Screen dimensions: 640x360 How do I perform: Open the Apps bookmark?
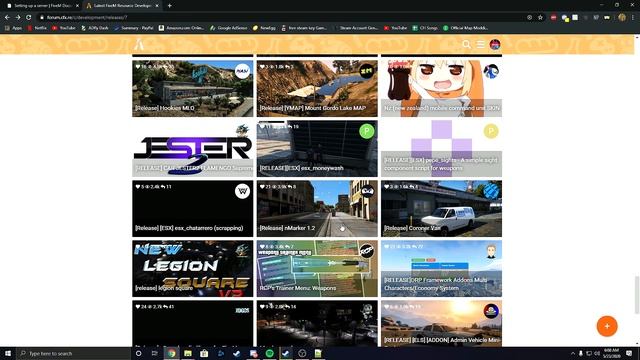click(x=13, y=28)
